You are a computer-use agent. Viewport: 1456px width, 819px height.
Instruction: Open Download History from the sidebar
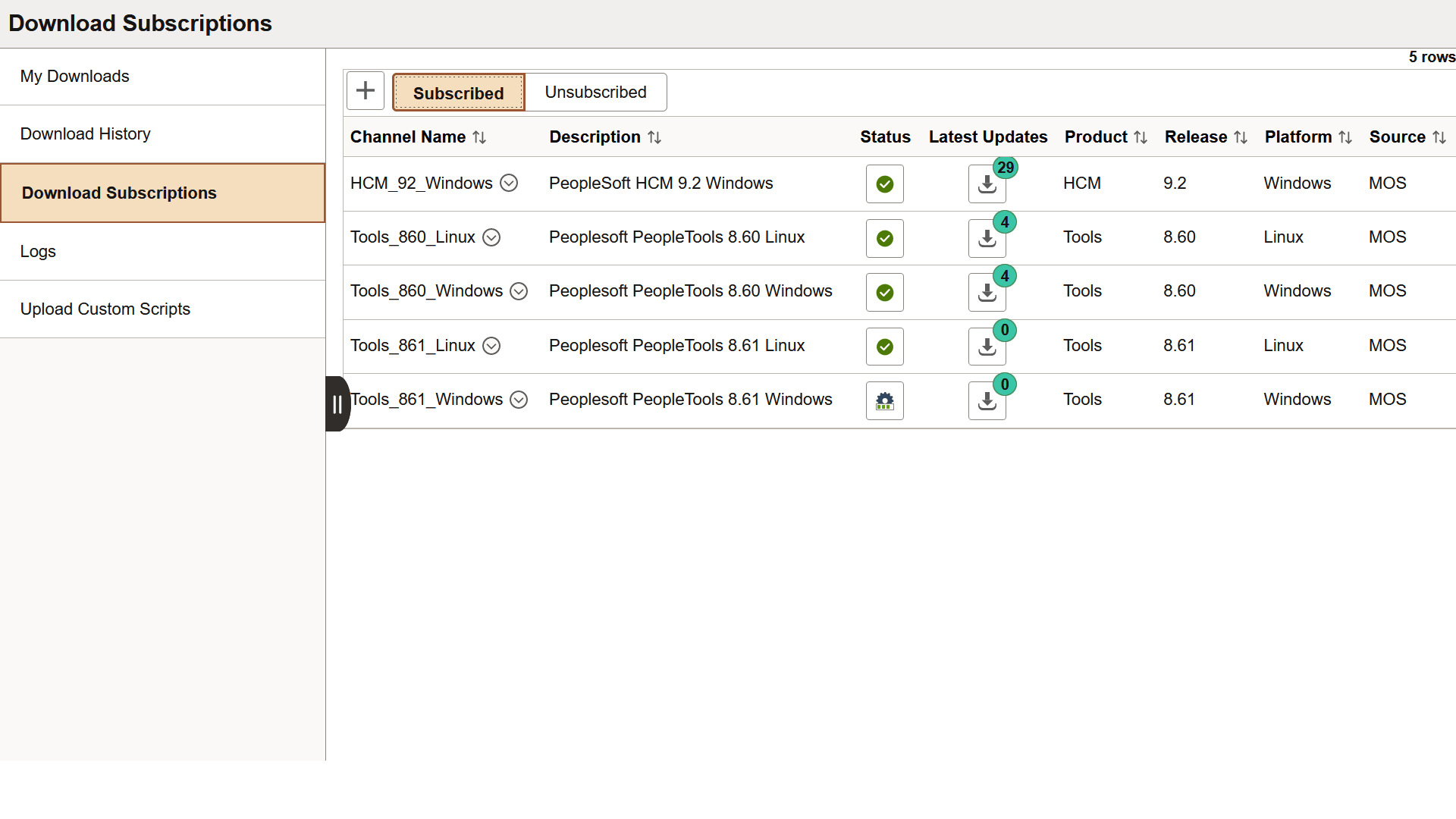(85, 133)
